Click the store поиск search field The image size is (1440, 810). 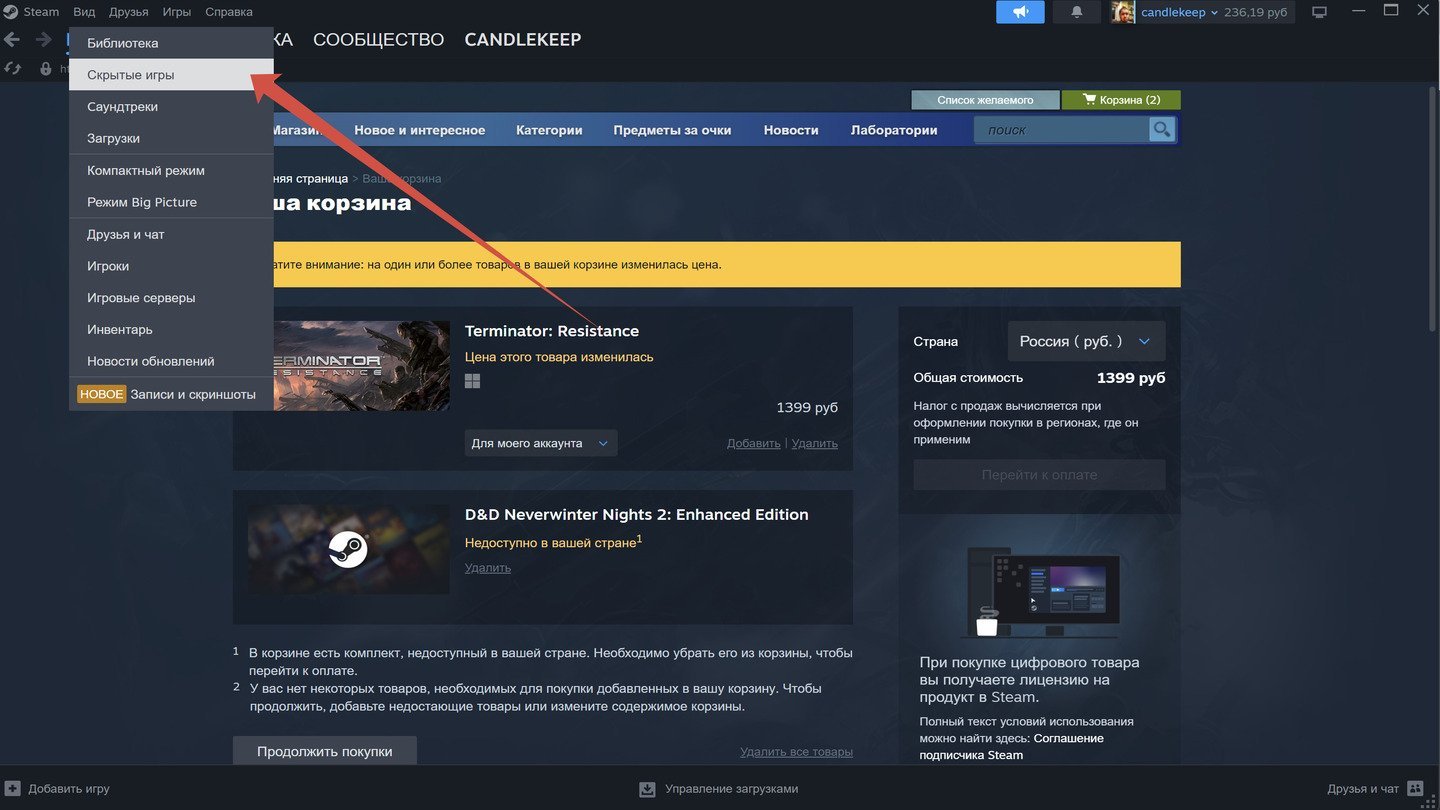1062,129
